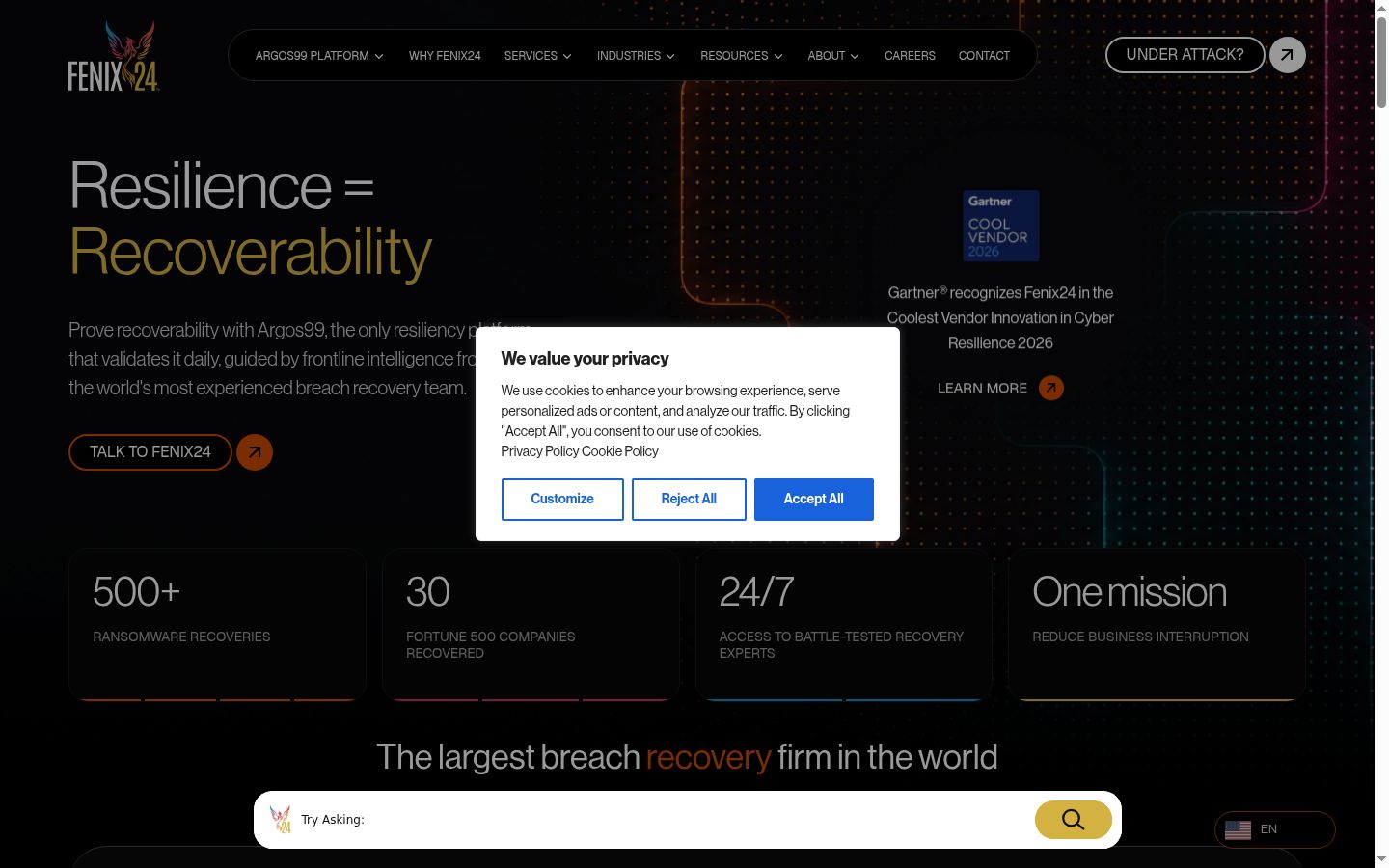Click the US flag language icon
The image size is (1389, 868).
tap(1238, 829)
